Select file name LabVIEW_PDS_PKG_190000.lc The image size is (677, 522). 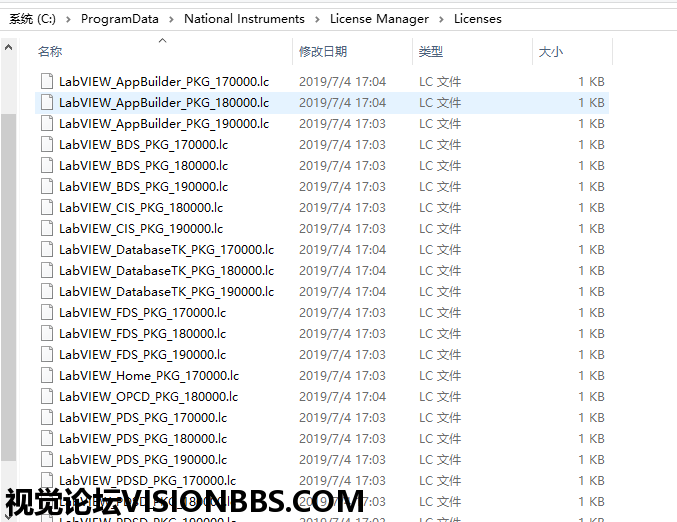pyautogui.click(x=143, y=460)
